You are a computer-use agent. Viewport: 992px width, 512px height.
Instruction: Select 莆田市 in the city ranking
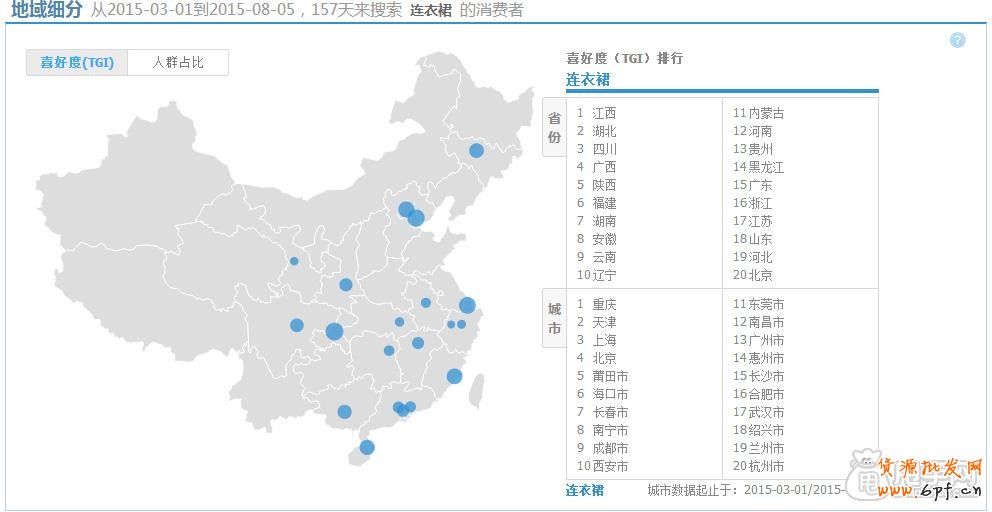(609, 376)
